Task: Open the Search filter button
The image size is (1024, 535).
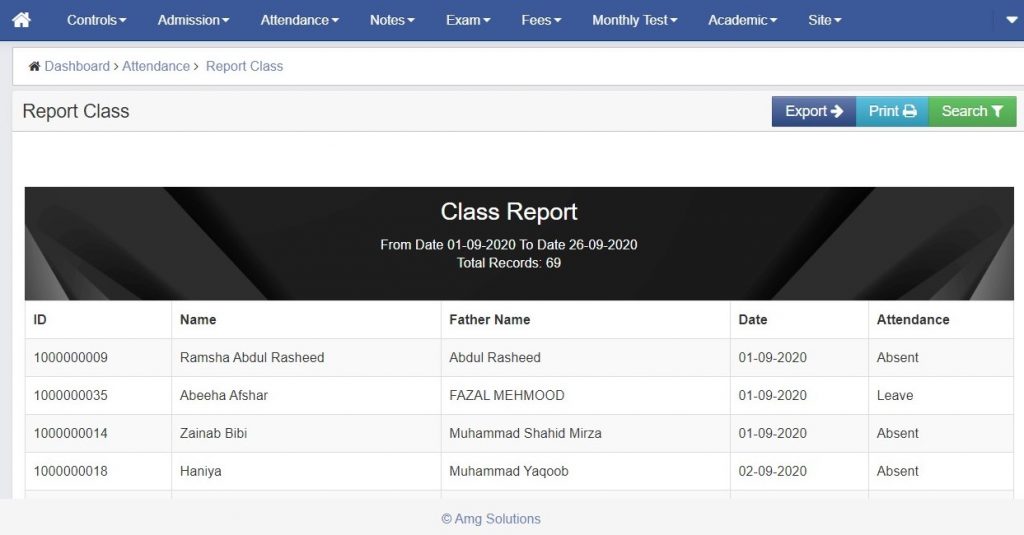Action: click(x=972, y=111)
